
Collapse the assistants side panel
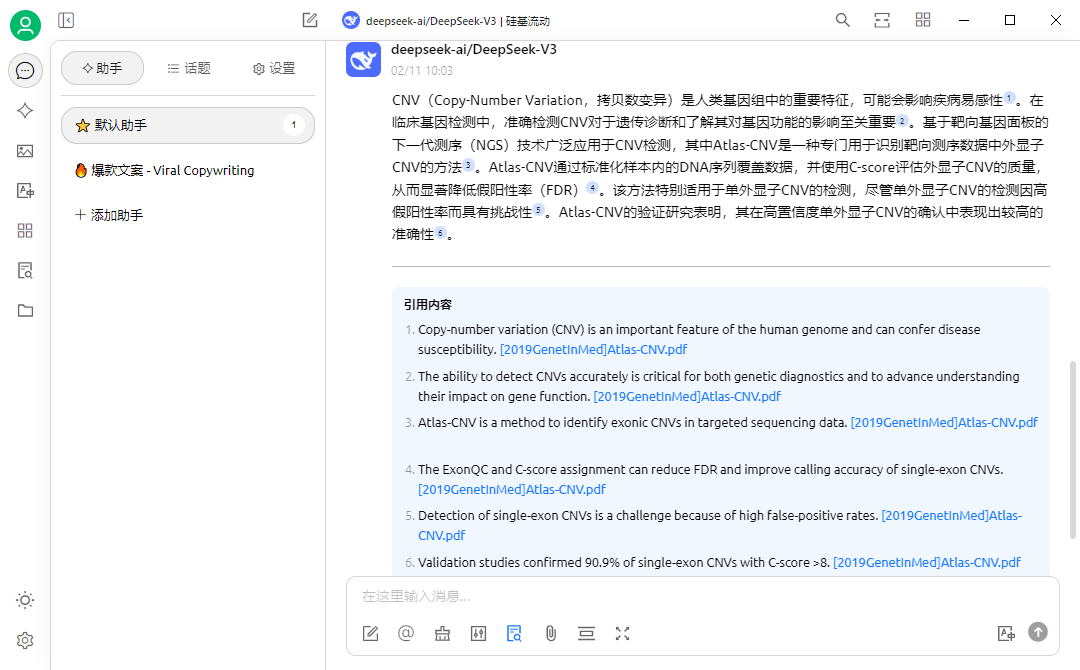[66, 21]
